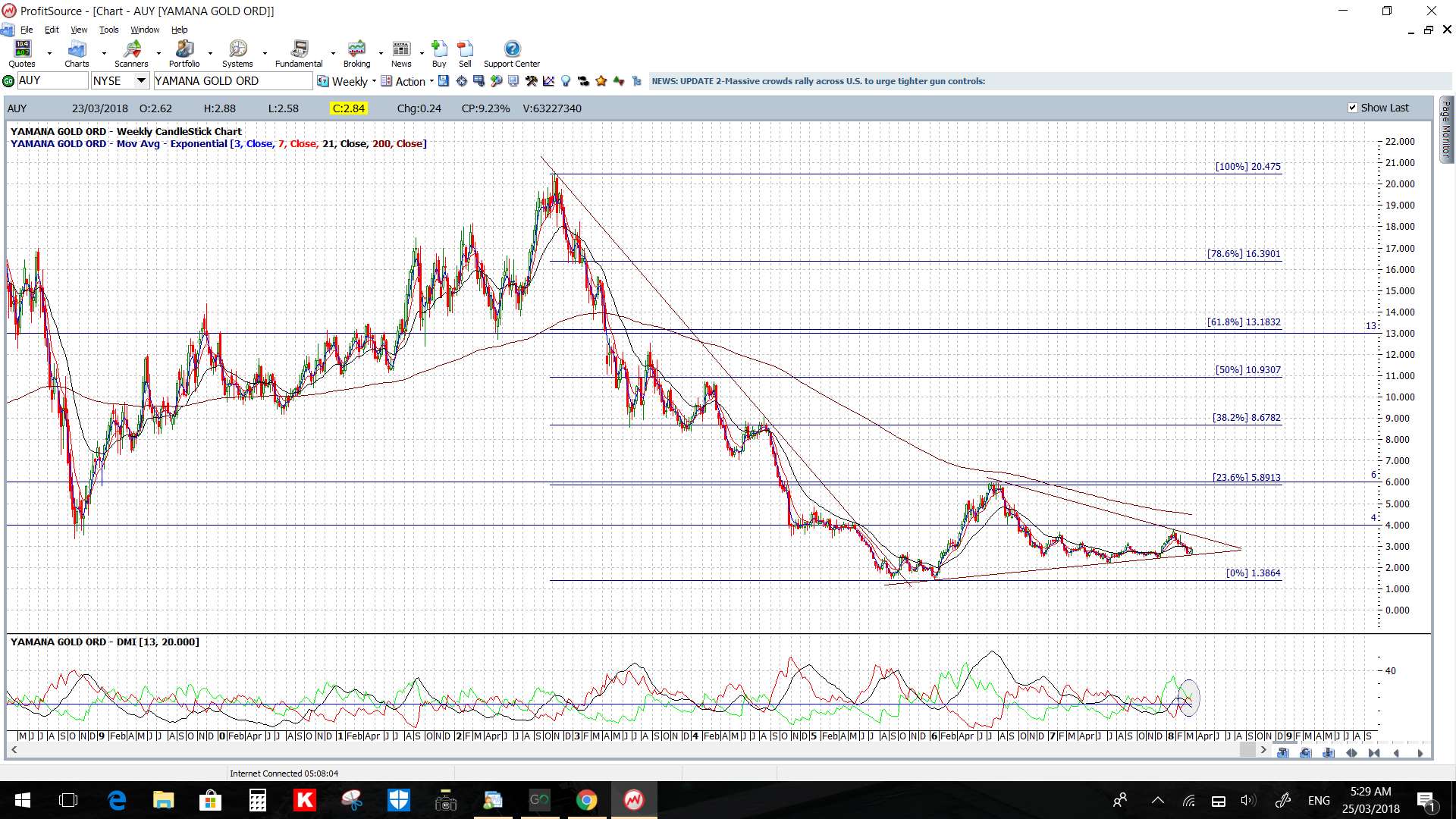Expand the Fundamental dropdown arrow
1456x819 pixels.
point(333,54)
